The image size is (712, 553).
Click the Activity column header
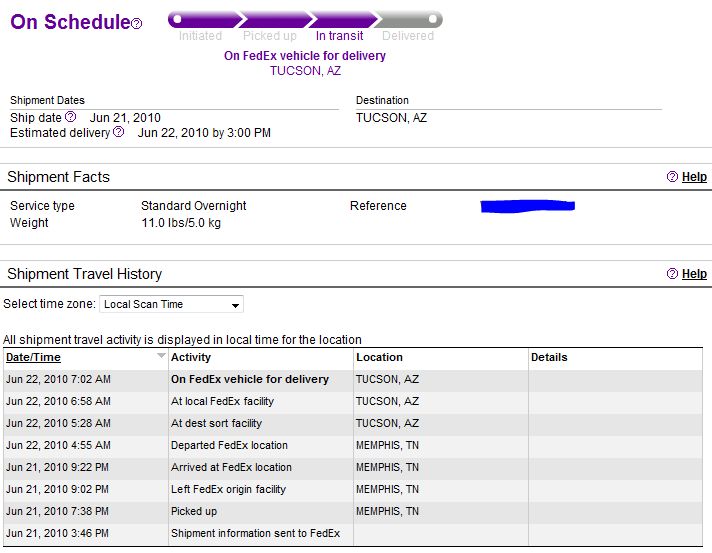[191, 357]
